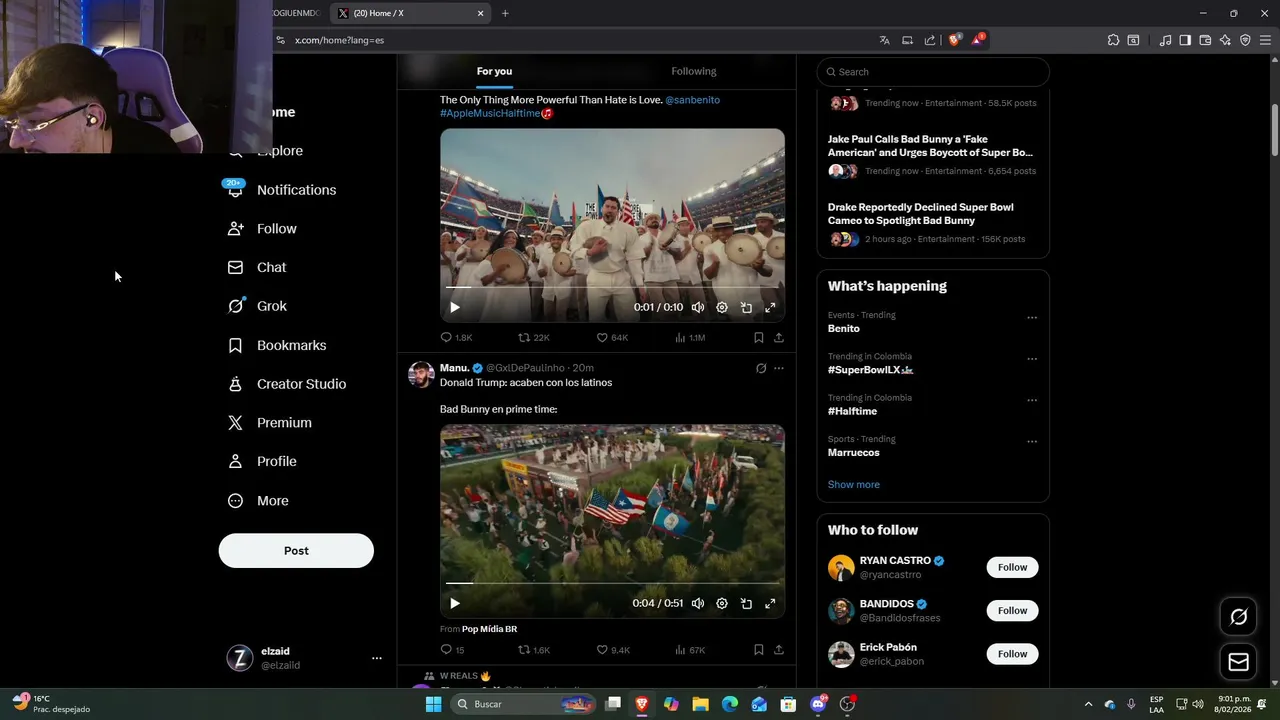Open the floating messages envelope button
Screen dimensions: 1280x720
pyautogui.click(x=1238, y=662)
